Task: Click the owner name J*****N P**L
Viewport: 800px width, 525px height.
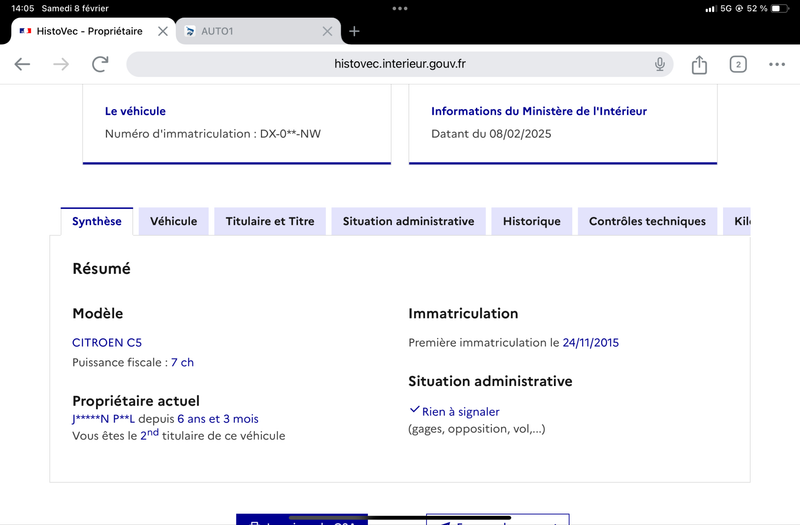Action: (x=103, y=419)
